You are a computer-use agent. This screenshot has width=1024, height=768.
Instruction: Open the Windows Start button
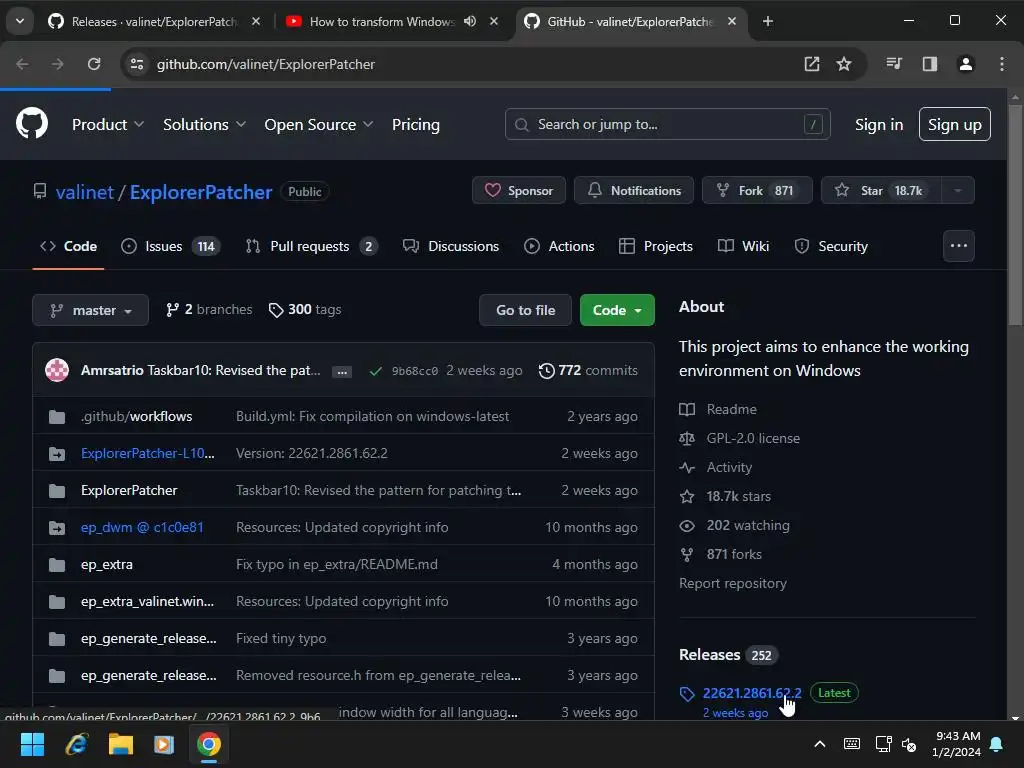(x=32, y=744)
